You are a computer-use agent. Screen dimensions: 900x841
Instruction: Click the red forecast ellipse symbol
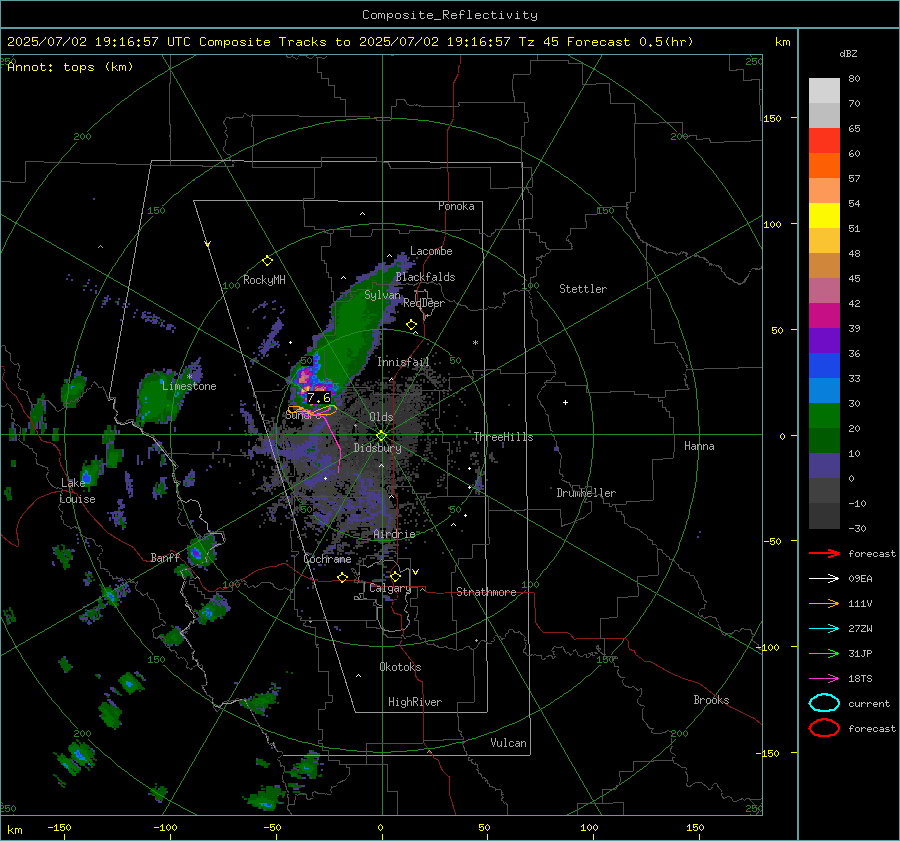[x=824, y=728]
